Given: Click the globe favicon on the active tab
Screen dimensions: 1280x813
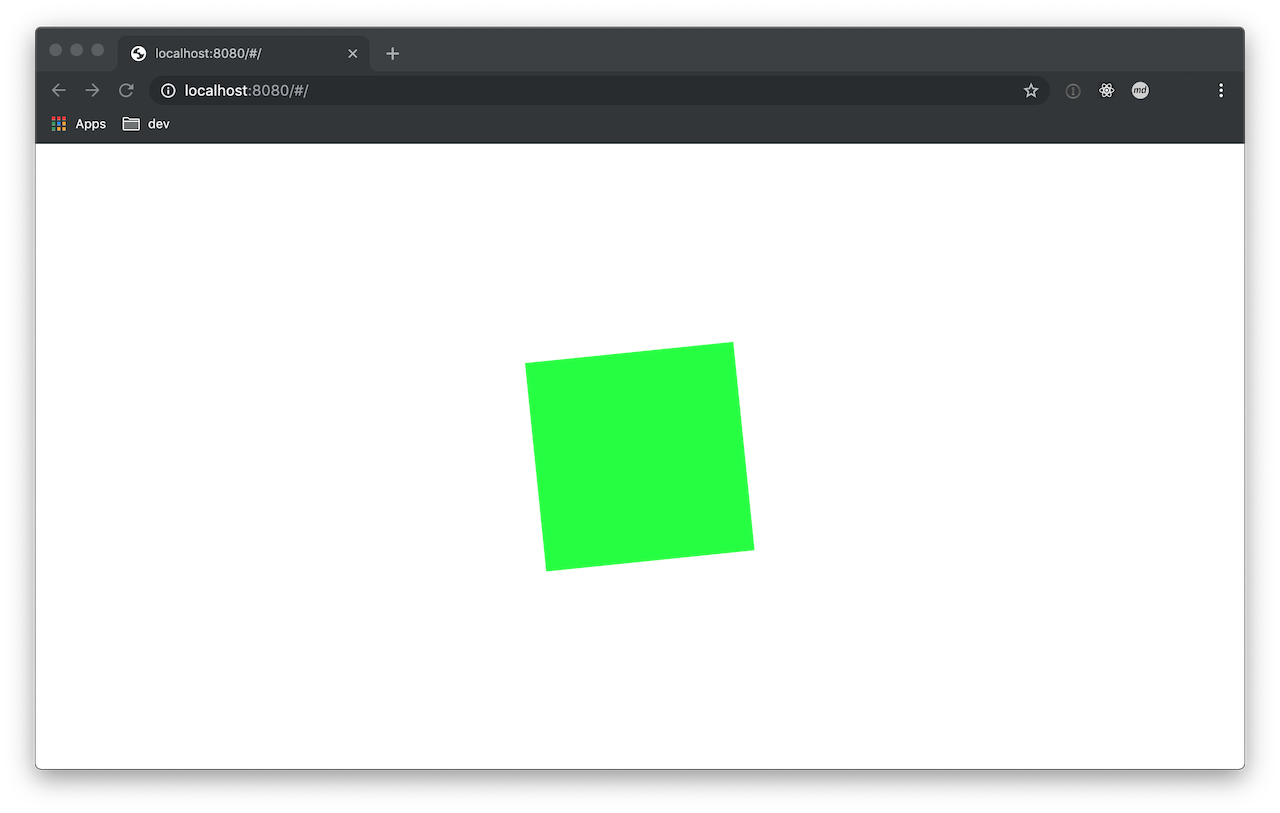Looking at the screenshot, I should click(137, 53).
